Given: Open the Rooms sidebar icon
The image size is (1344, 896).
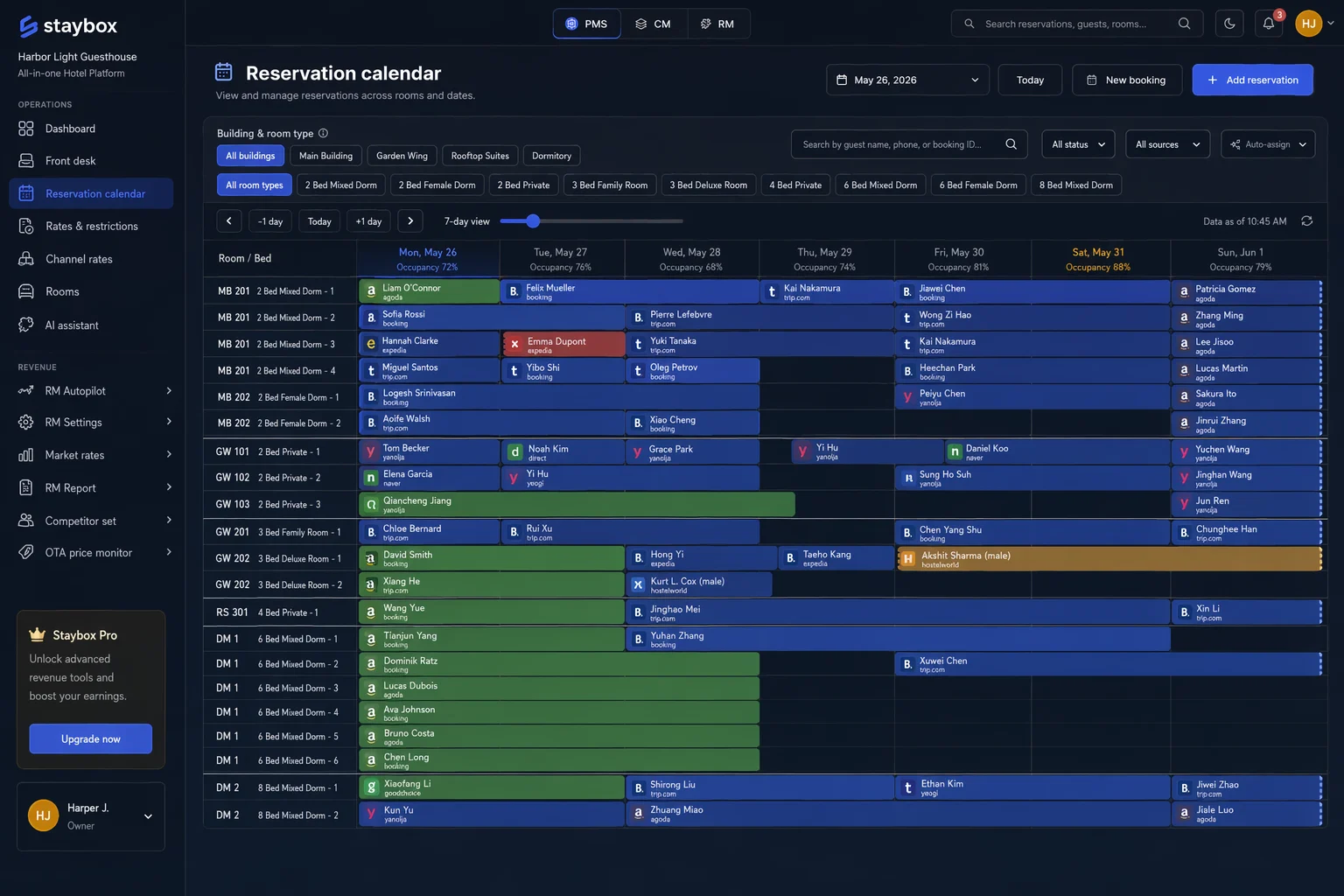Looking at the screenshot, I should click(x=26, y=291).
